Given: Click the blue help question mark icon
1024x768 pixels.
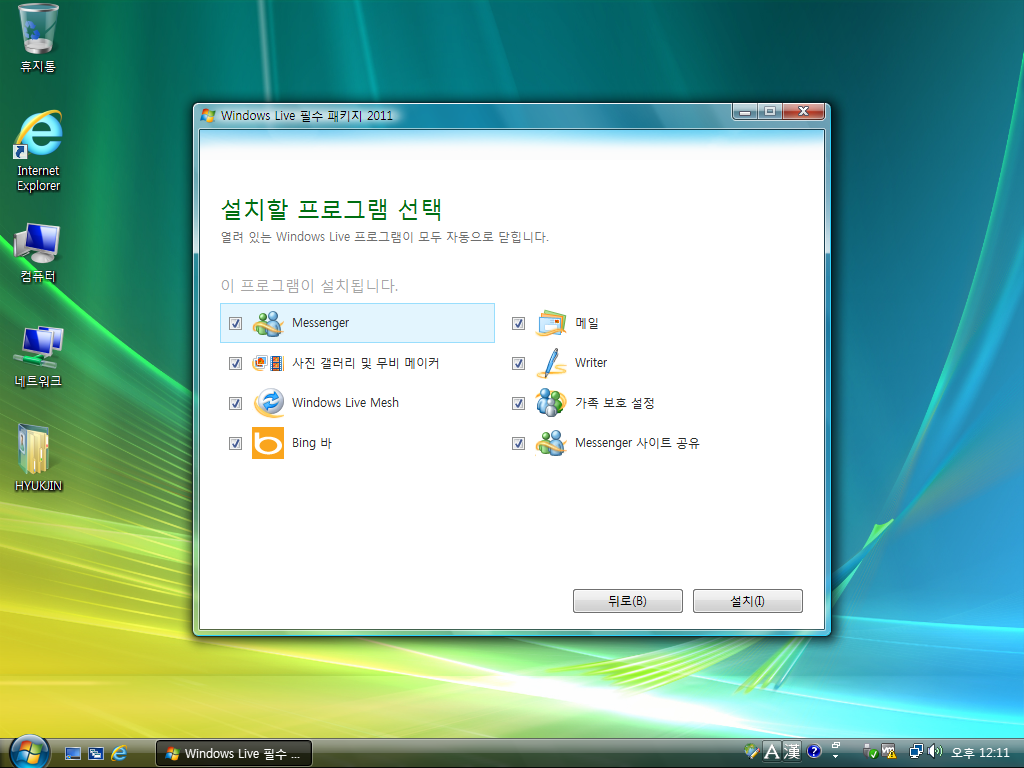Looking at the screenshot, I should pos(814,751).
